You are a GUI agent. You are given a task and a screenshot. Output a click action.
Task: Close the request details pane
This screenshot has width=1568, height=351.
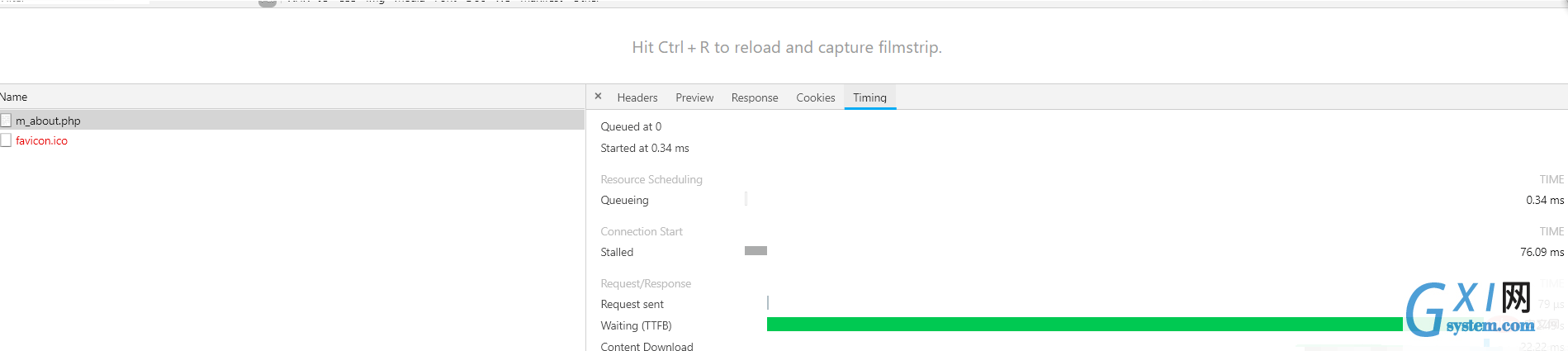[x=598, y=97]
